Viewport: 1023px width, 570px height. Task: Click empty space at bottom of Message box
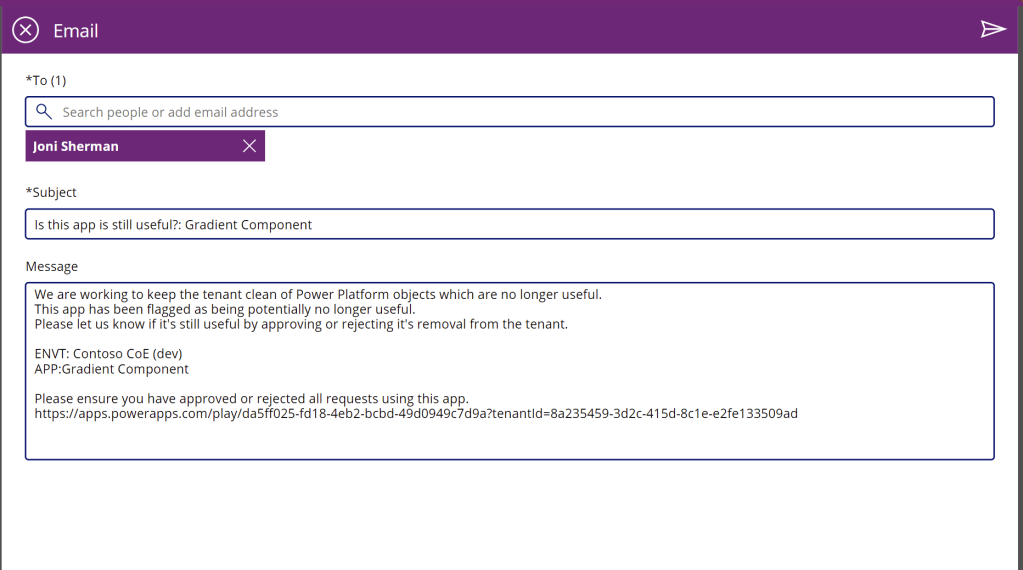(500, 440)
